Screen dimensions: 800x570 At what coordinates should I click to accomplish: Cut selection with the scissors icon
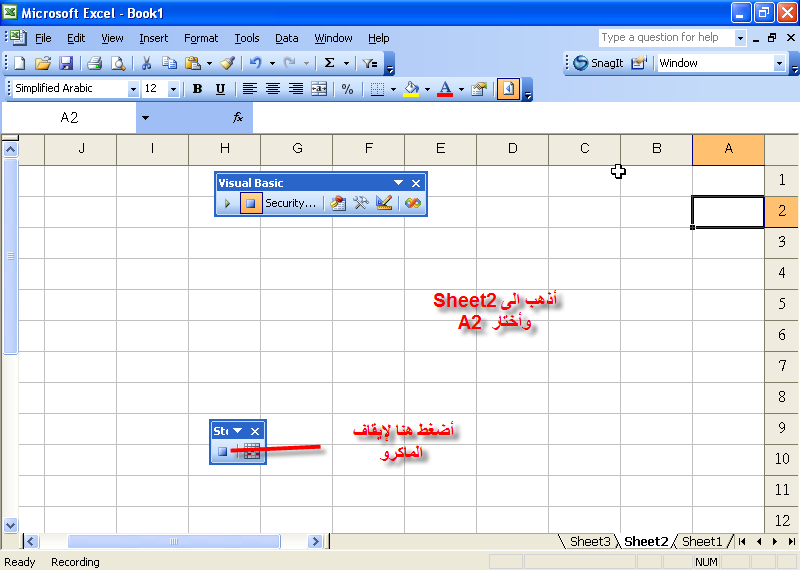146,63
